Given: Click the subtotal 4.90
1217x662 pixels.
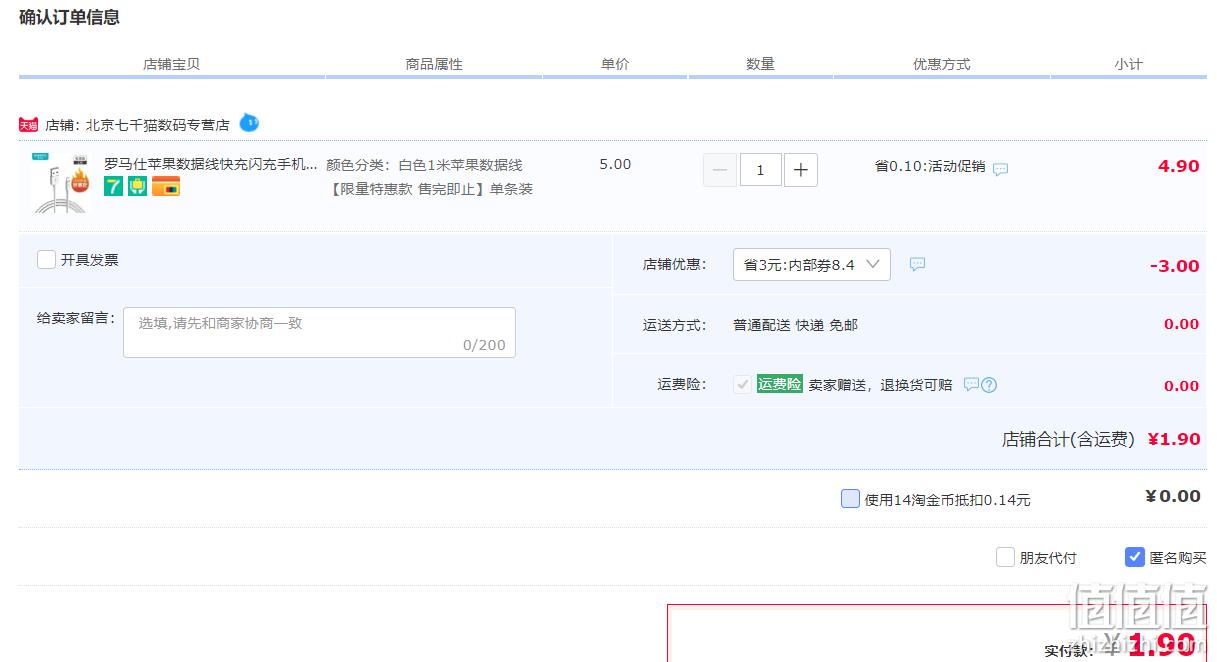Looking at the screenshot, I should (x=1178, y=166).
